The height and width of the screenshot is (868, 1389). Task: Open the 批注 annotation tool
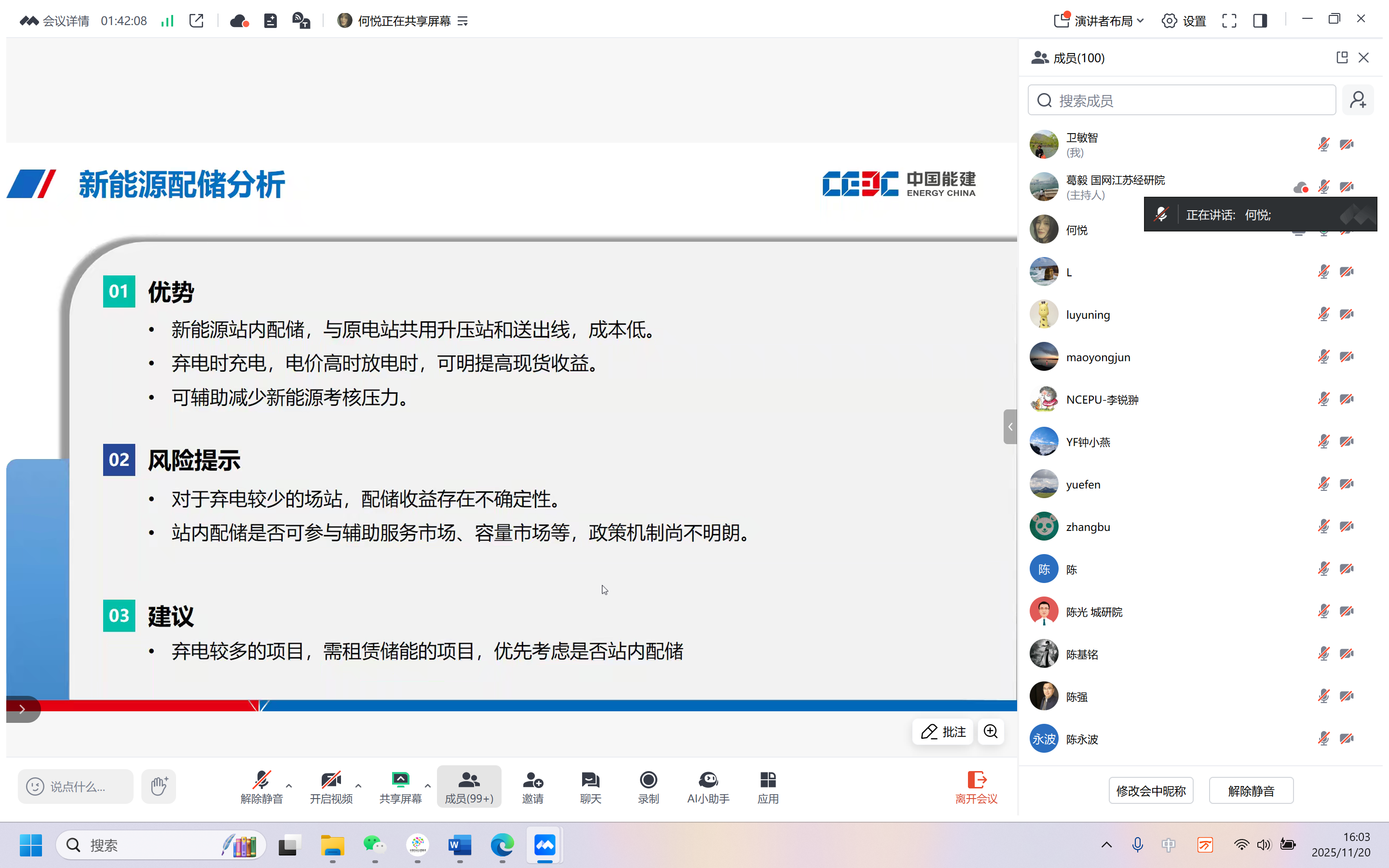pos(942,732)
